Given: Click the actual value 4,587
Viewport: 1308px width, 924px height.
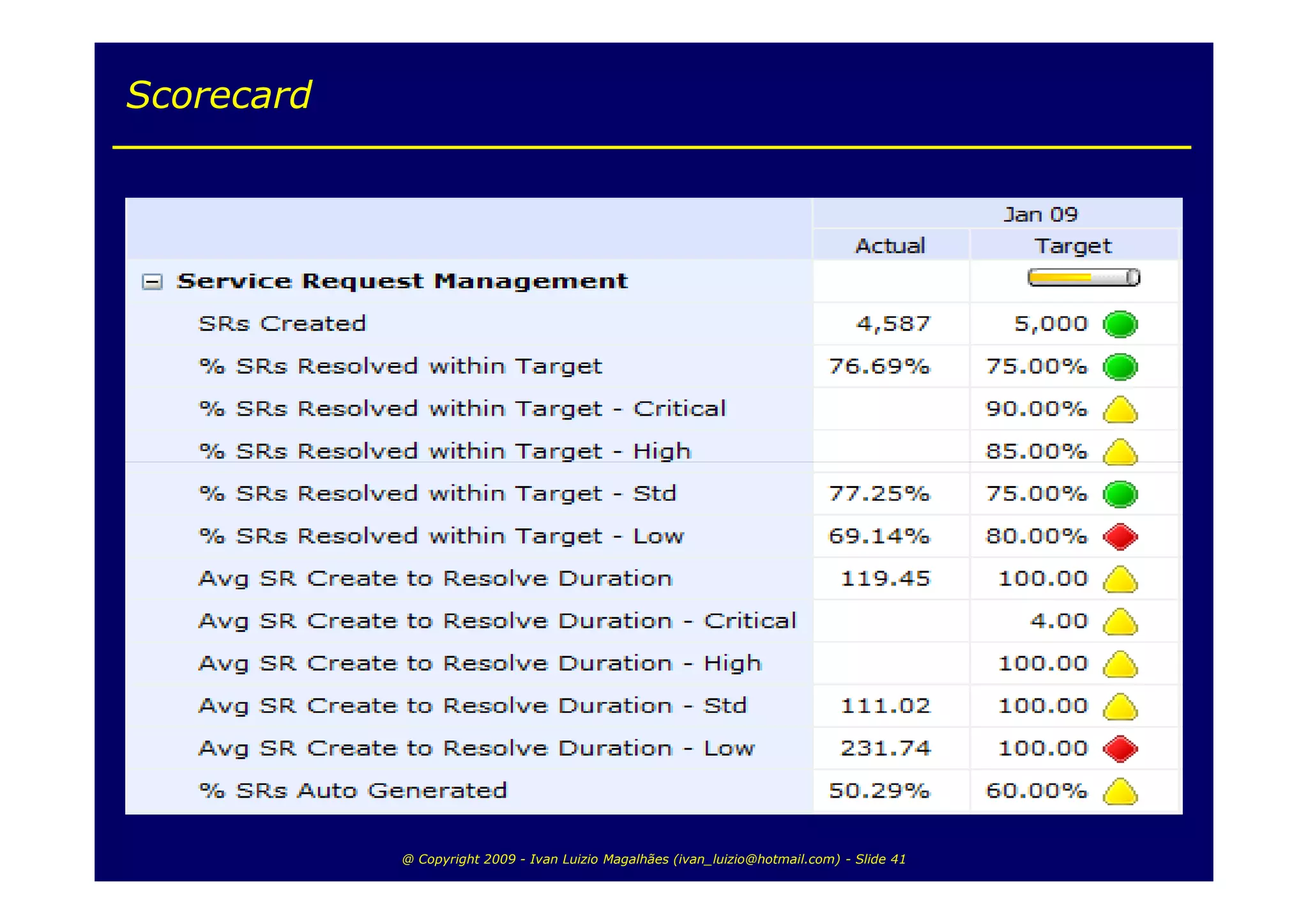Looking at the screenshot, I should (893, 324).
